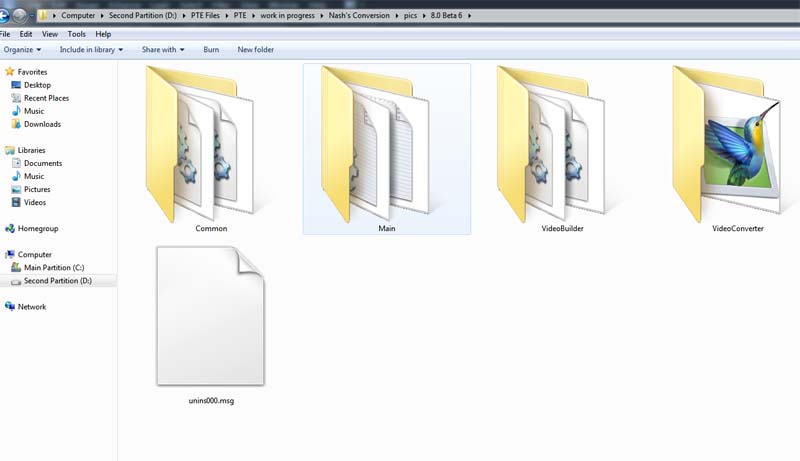Expand arrow after Nash's Conversion breadcrumb

click(397, 16)
